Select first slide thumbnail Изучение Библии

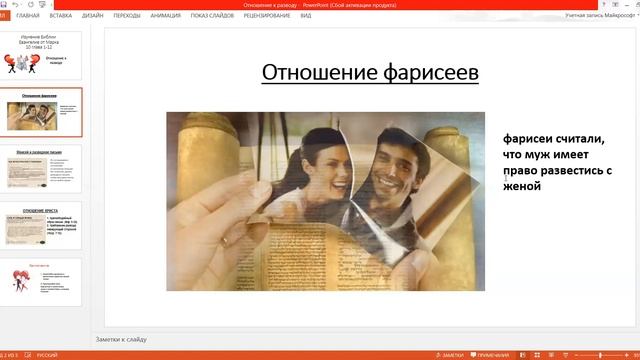click(41, 56)
